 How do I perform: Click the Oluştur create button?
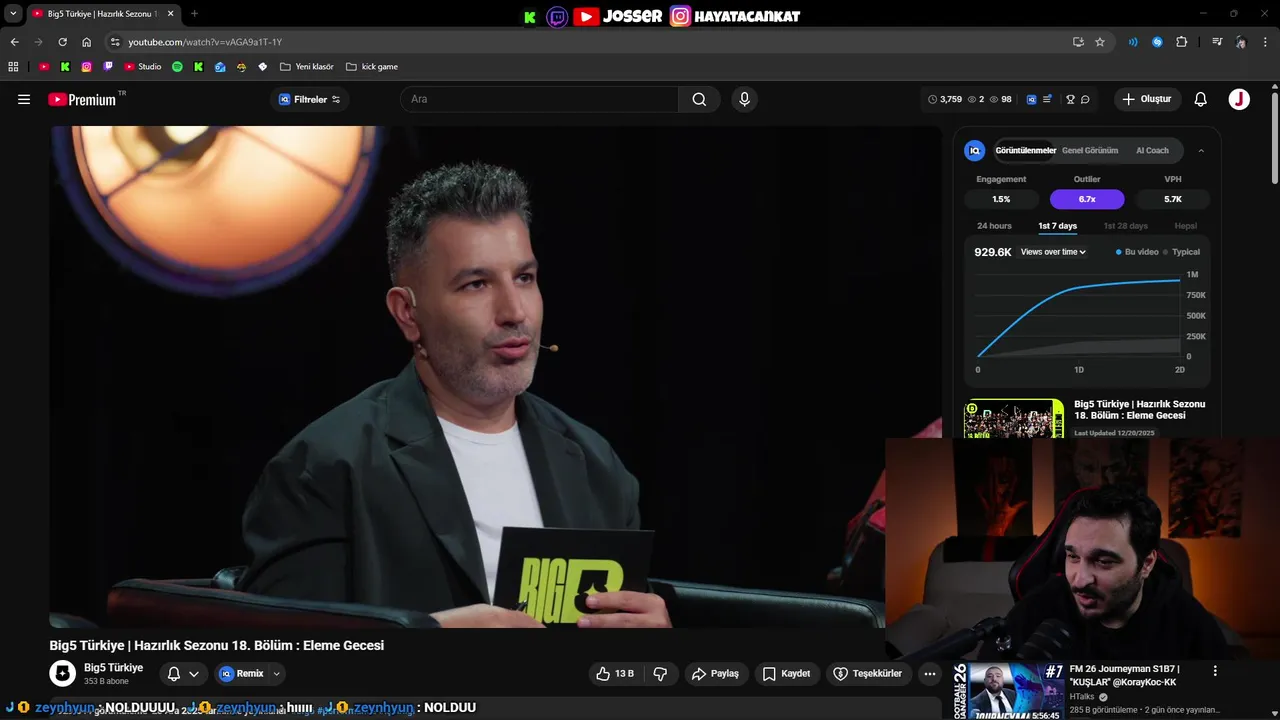pos(1147,99)
